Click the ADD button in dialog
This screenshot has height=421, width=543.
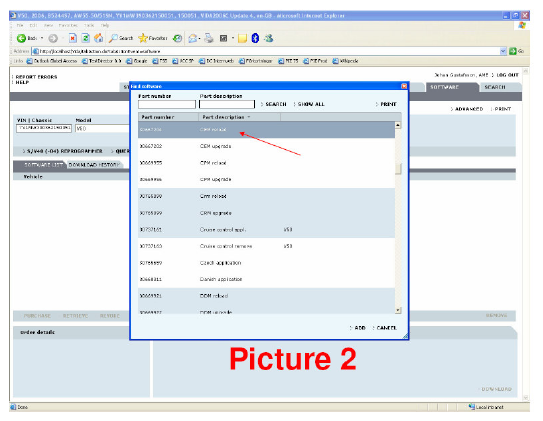click(357, 328)
